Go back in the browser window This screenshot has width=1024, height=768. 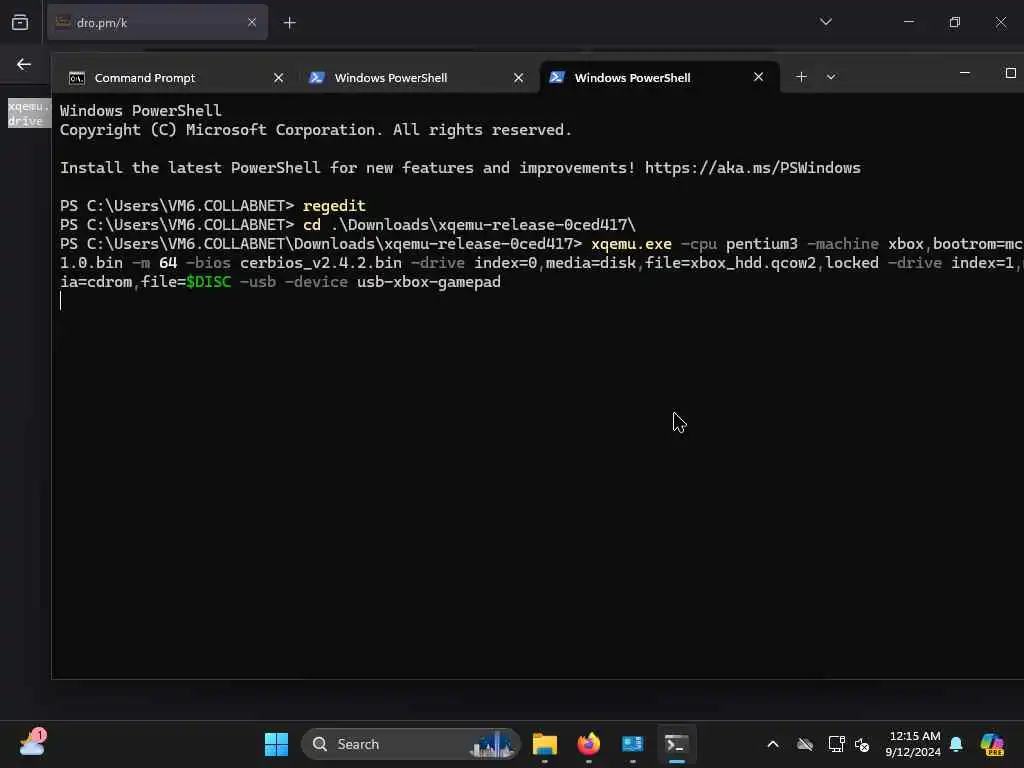coord(24,64)
